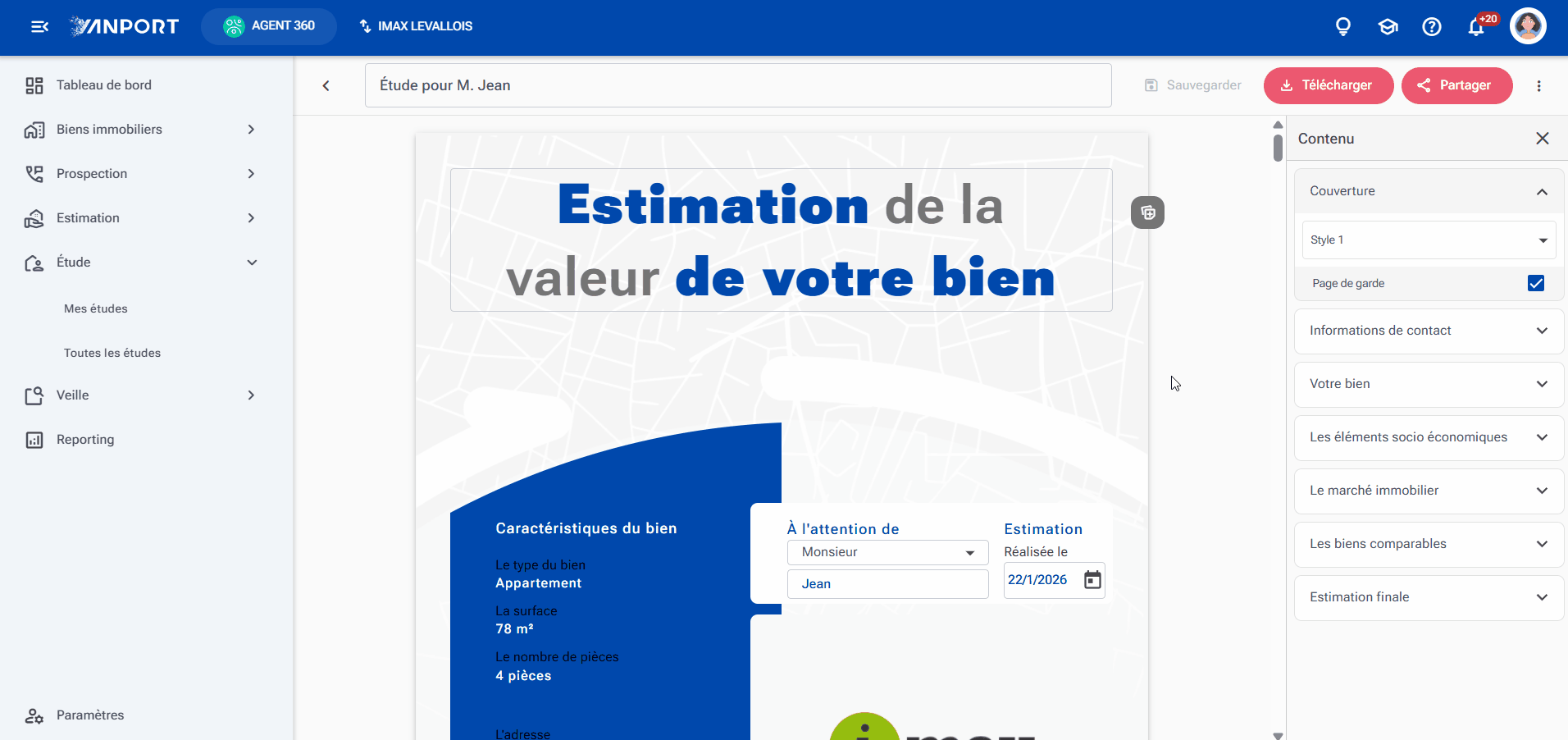This screenshot has height=740, width=1568.
Task: Click the Yanport logo
Action: pyautogui.click(x=125, y=26)
